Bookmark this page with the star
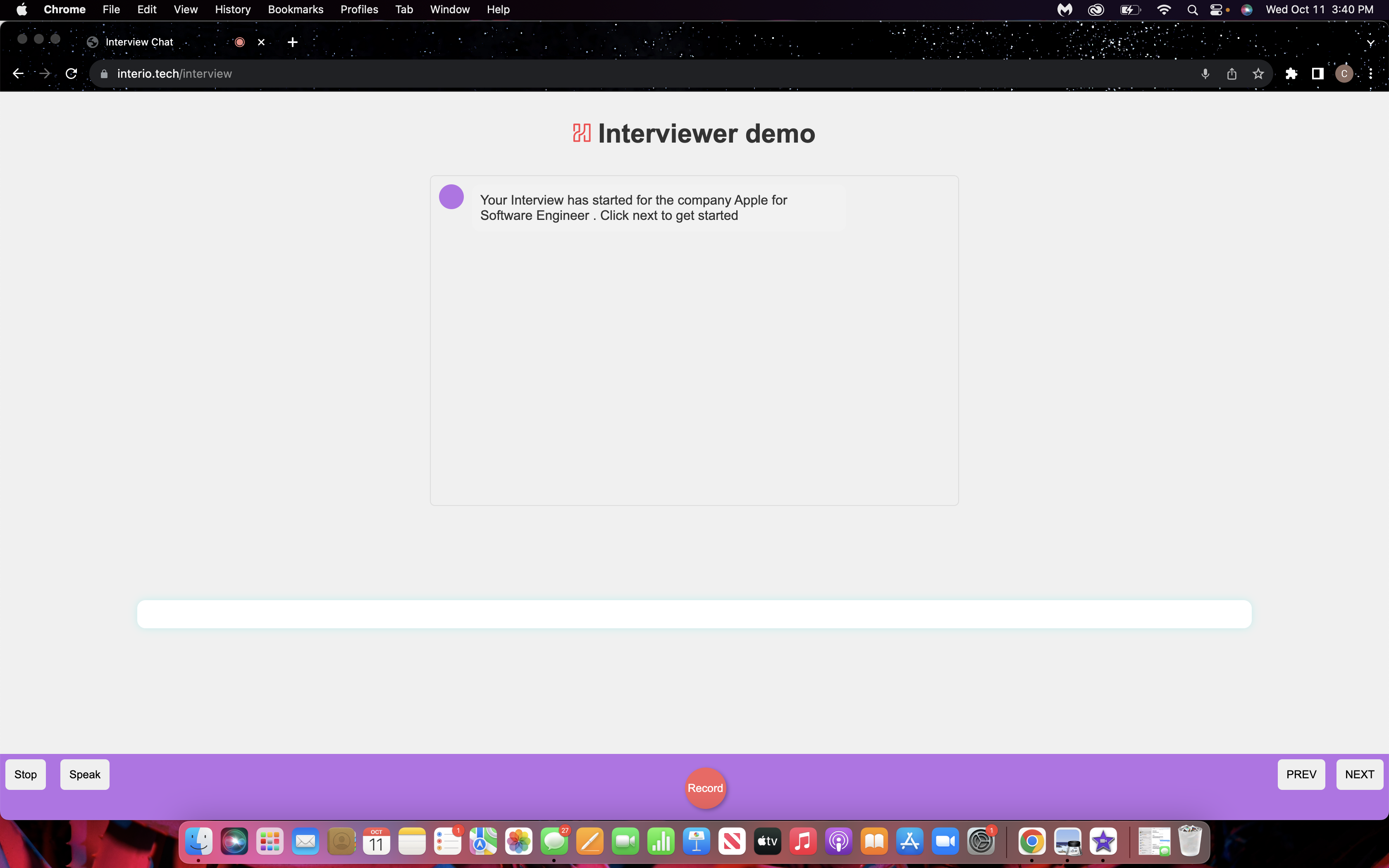 (x=1258, y=74)
